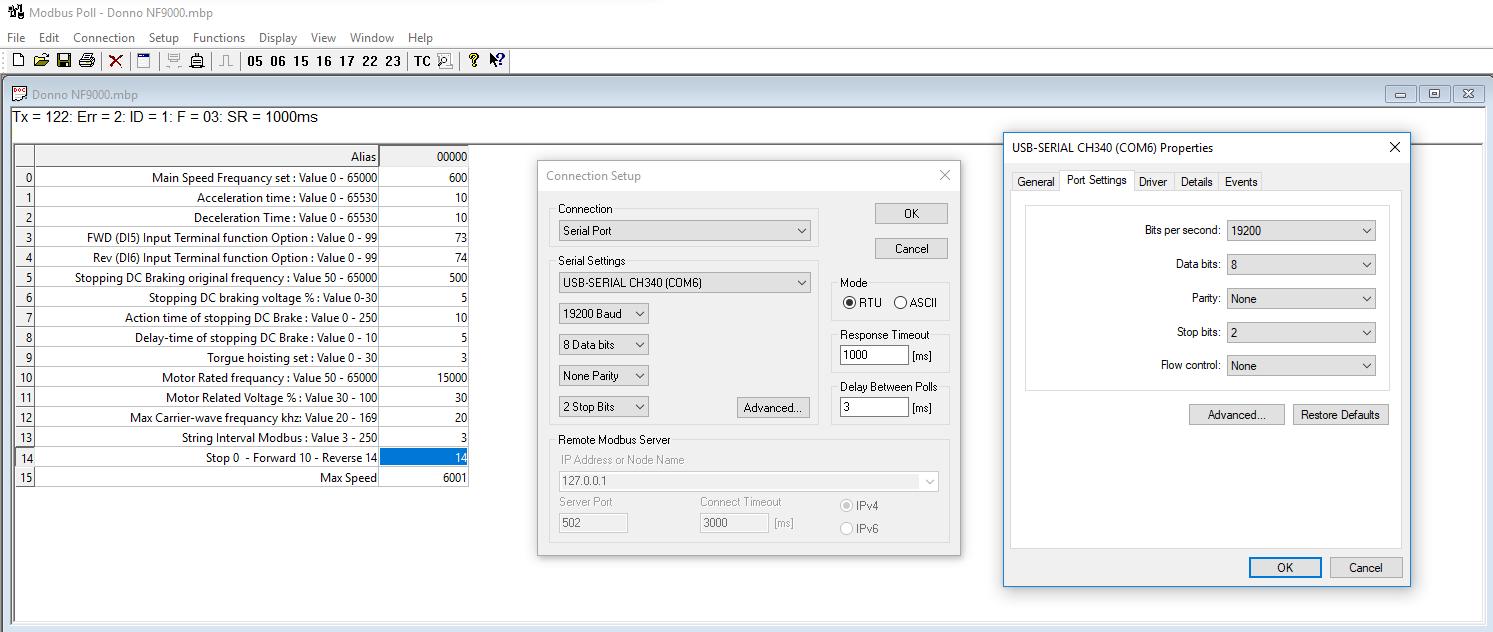
Task: Open the communication traffic magnifier icon
Action: click(445, 61)
